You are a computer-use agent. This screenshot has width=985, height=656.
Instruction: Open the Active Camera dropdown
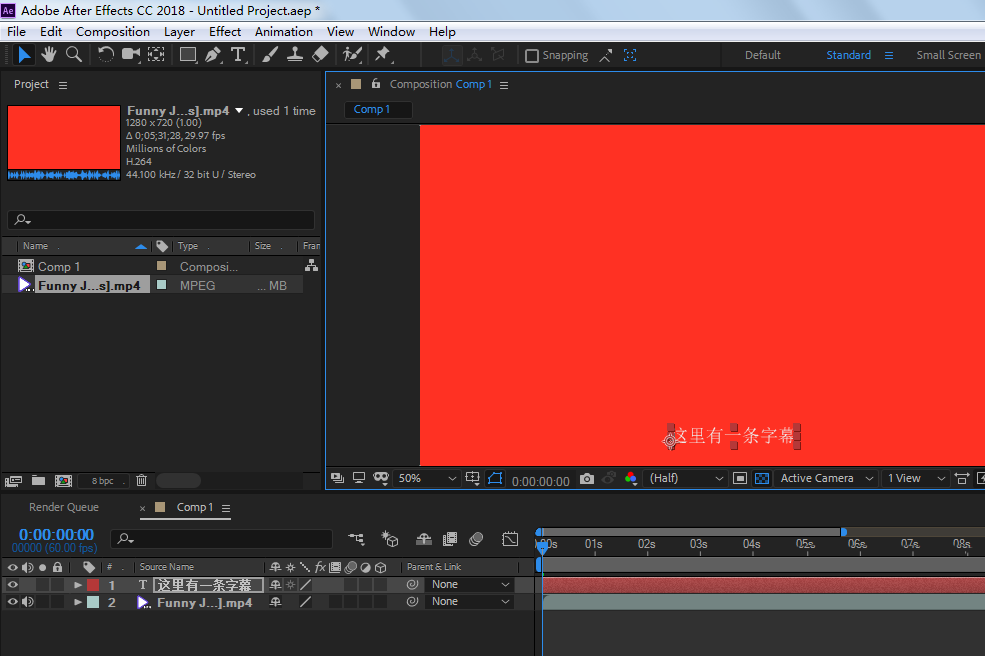point(826,478)
